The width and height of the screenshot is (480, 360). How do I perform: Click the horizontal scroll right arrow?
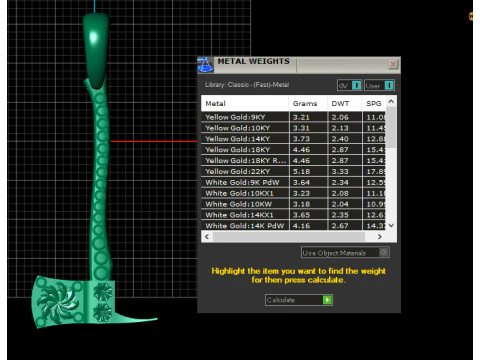tap(380, 236)
